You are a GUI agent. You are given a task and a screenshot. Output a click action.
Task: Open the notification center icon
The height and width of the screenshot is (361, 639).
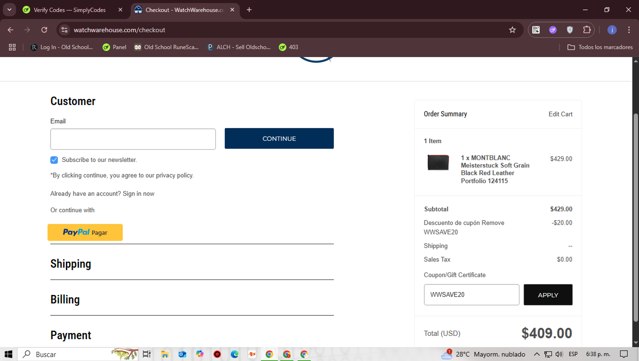[624, 354]
